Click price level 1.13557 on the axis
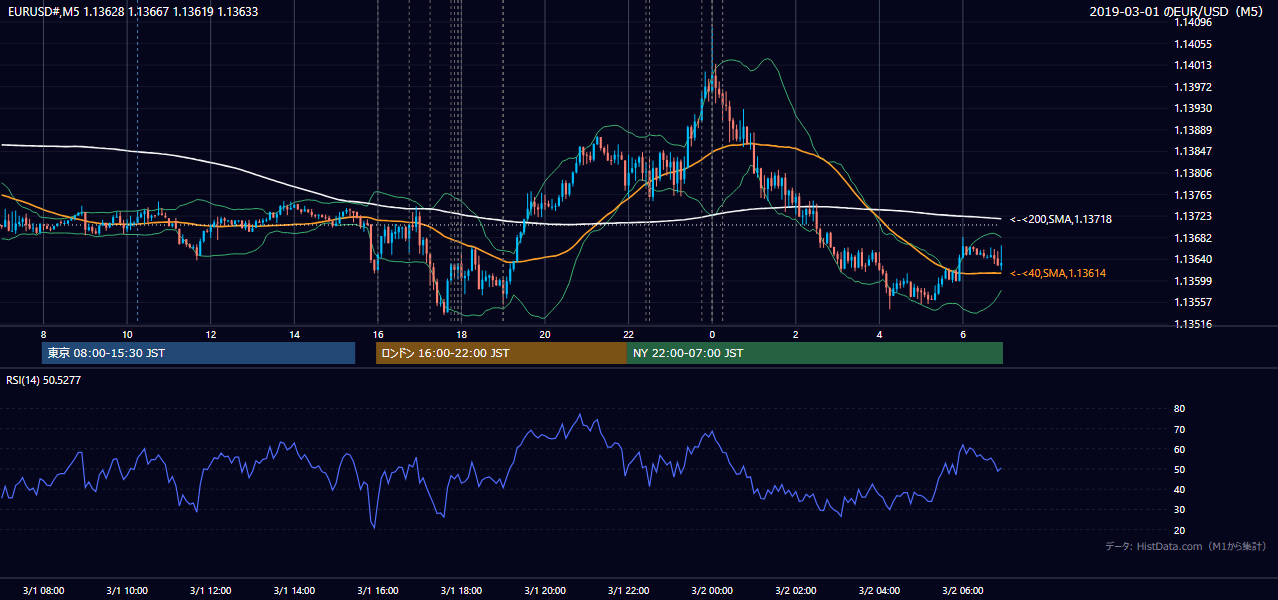 pyautogui.click(x=1193, y=302)
